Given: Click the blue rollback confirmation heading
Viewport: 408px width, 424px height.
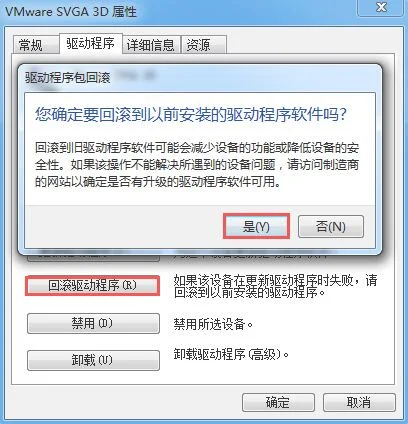Looking at the screenshot, I should [x=191, y=115].
